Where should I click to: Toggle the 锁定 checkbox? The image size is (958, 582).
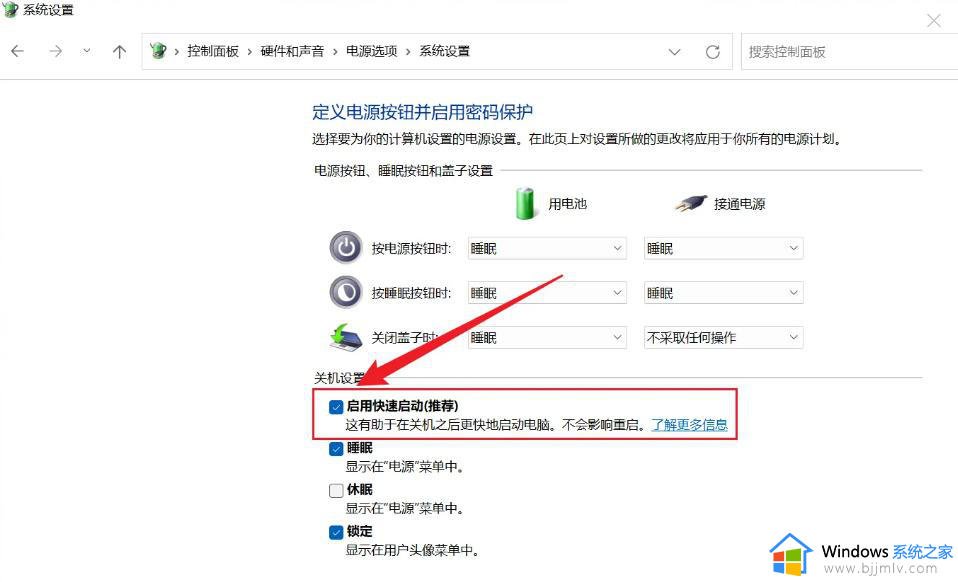(x=336, y=532)
